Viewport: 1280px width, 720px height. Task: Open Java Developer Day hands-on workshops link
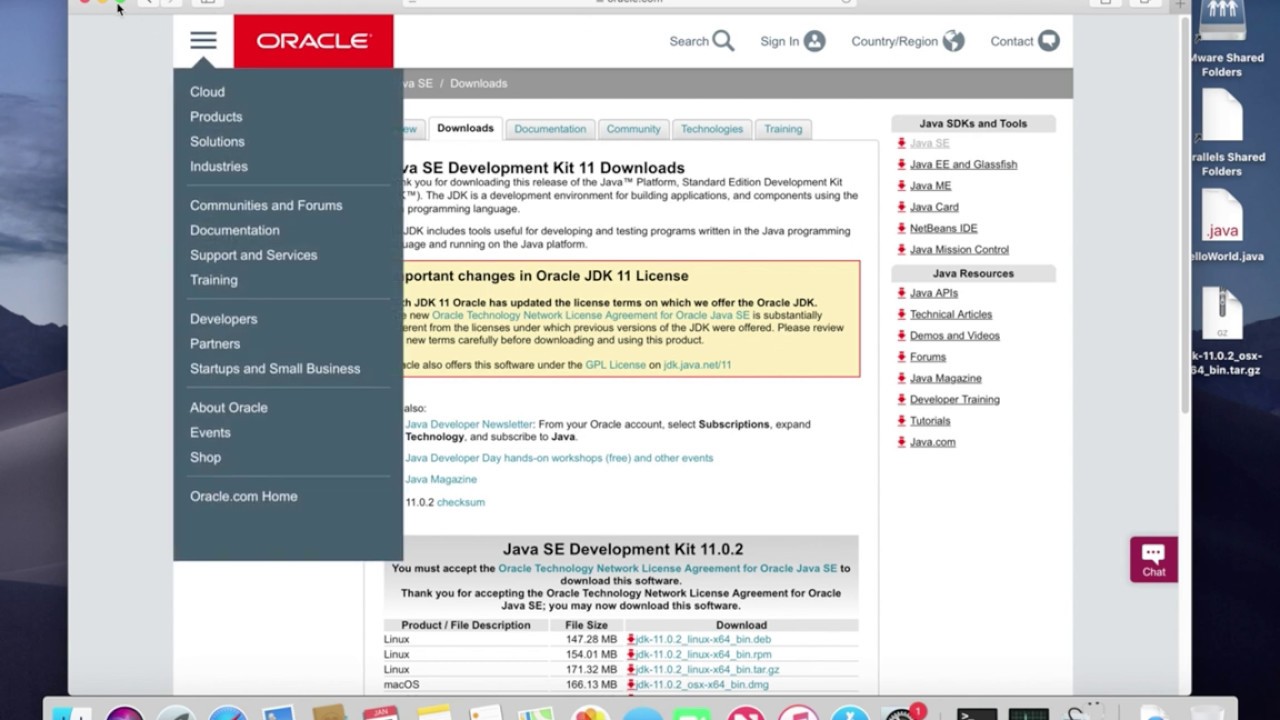tap(558, 458)
